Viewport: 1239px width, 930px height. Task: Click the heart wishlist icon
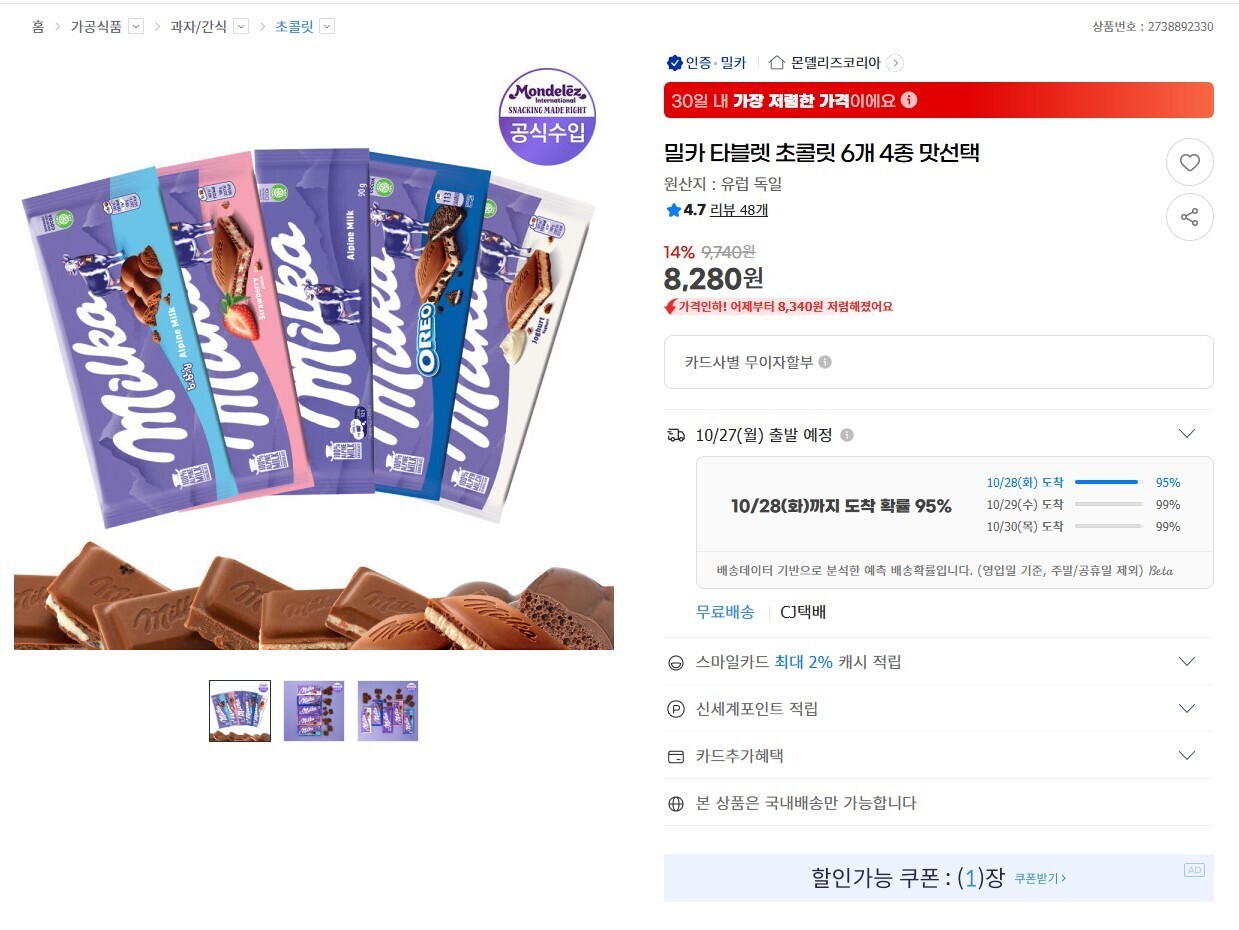coord(1189,163)
